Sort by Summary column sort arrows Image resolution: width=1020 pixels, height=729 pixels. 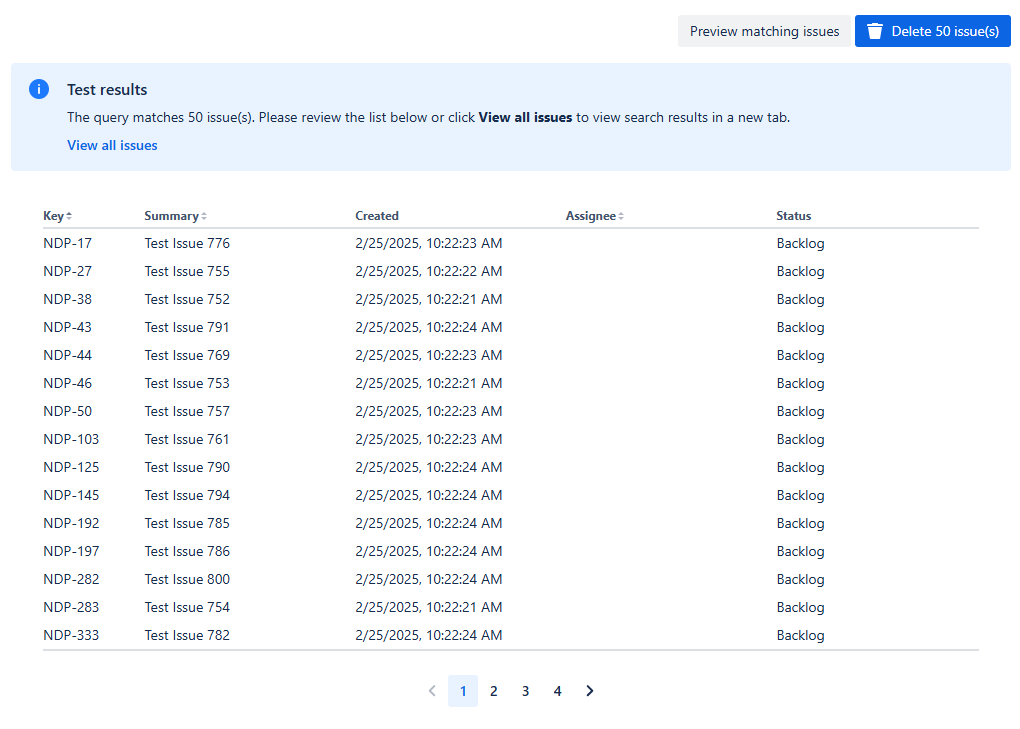204,216
